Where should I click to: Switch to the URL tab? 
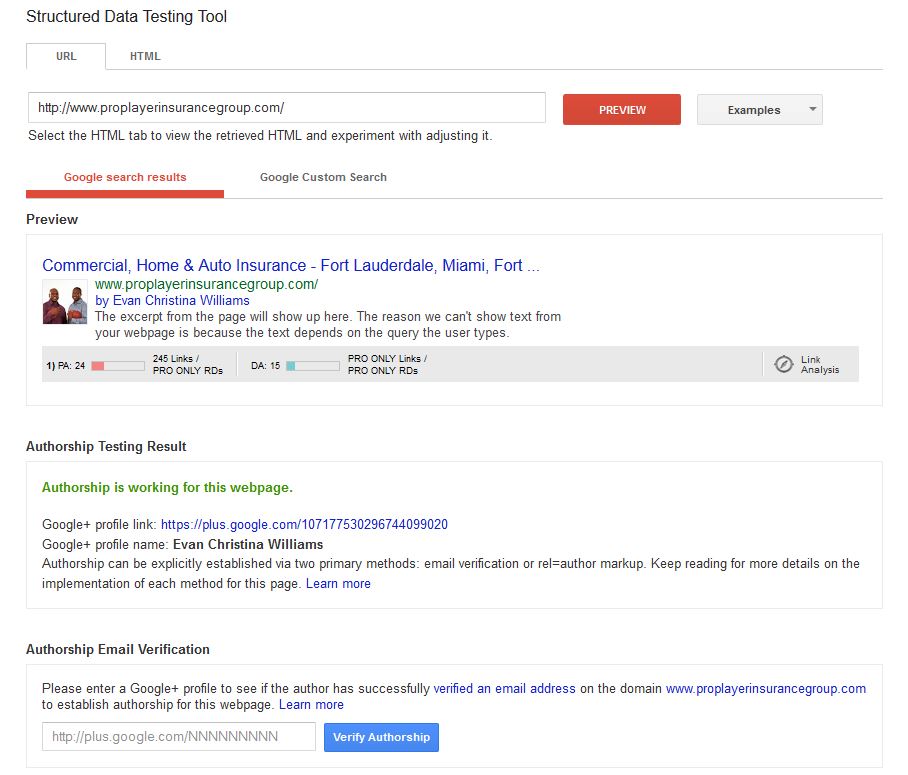point(66,56)
